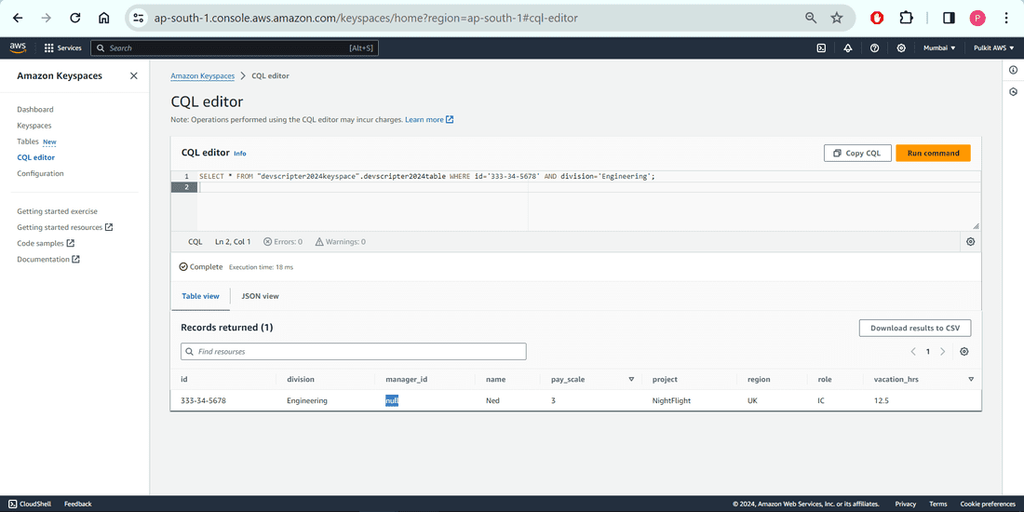Click the Run command button
This screenshot has height=512, width=1024.
coord(933,153)
